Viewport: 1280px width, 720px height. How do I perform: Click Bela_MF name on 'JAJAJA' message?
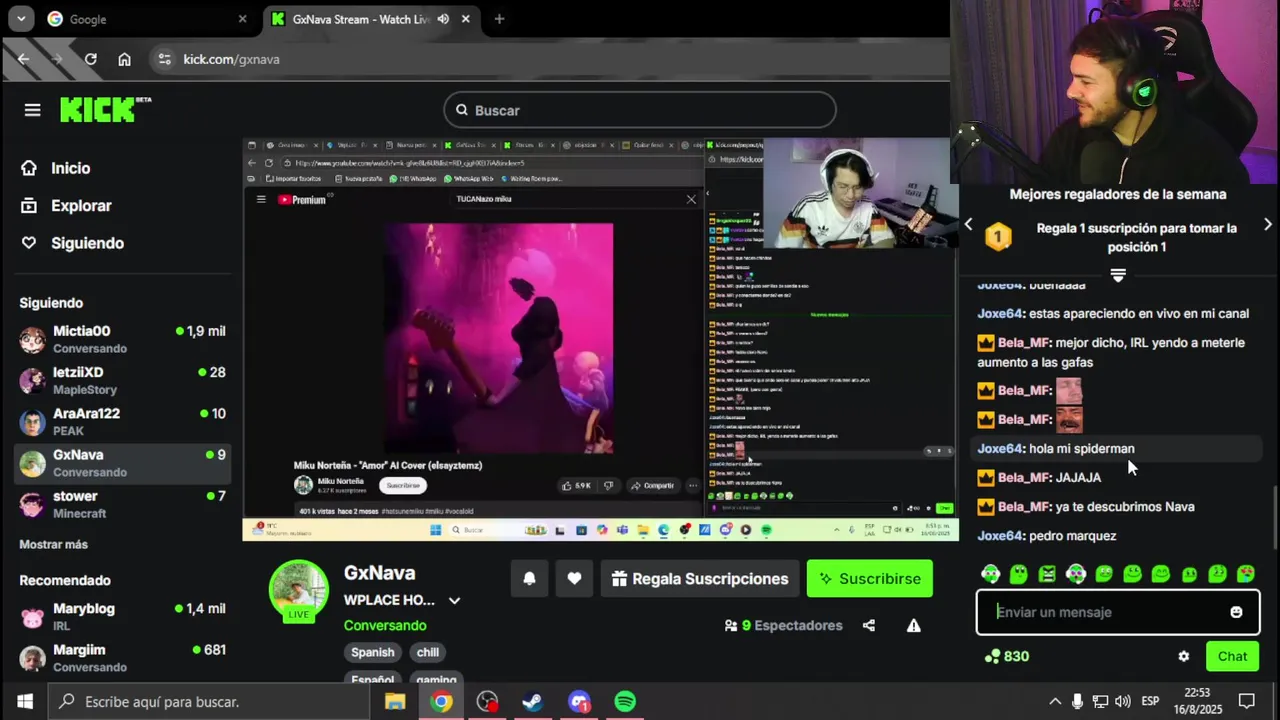pos(1025,478)
